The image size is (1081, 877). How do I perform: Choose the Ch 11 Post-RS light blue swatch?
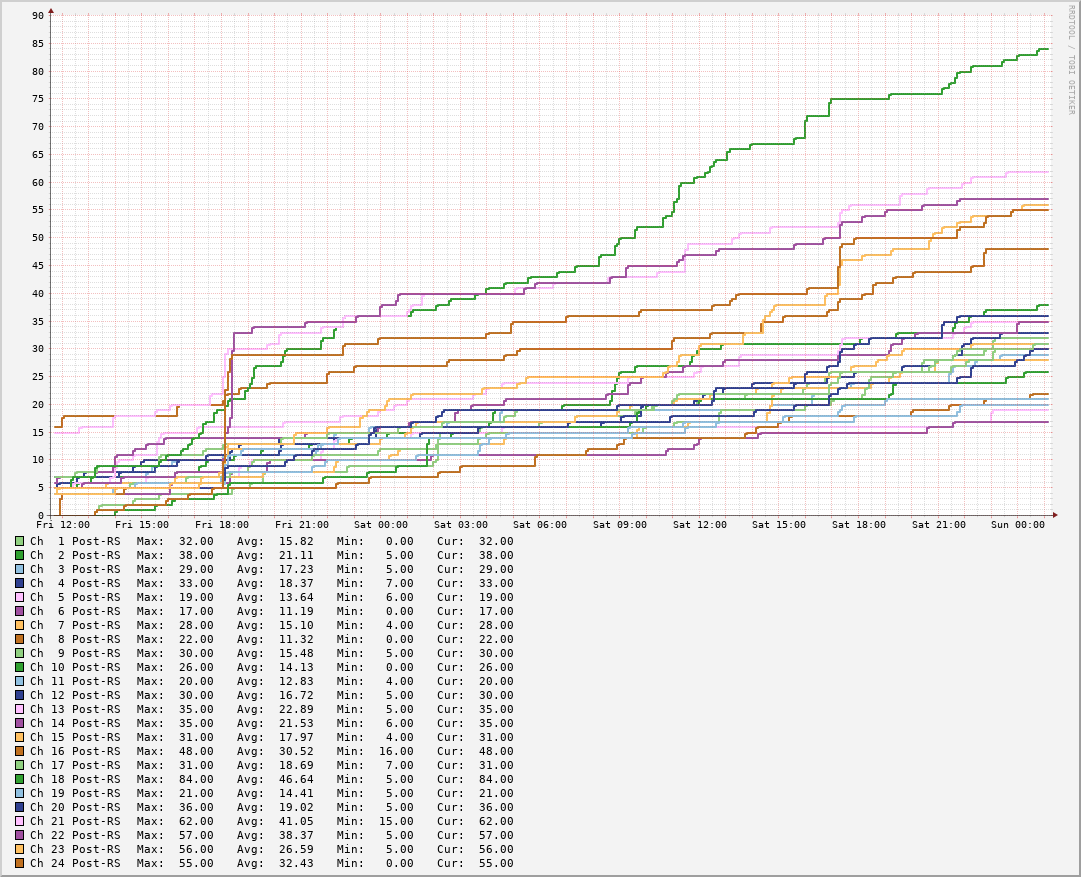click(x=19, y=681)
